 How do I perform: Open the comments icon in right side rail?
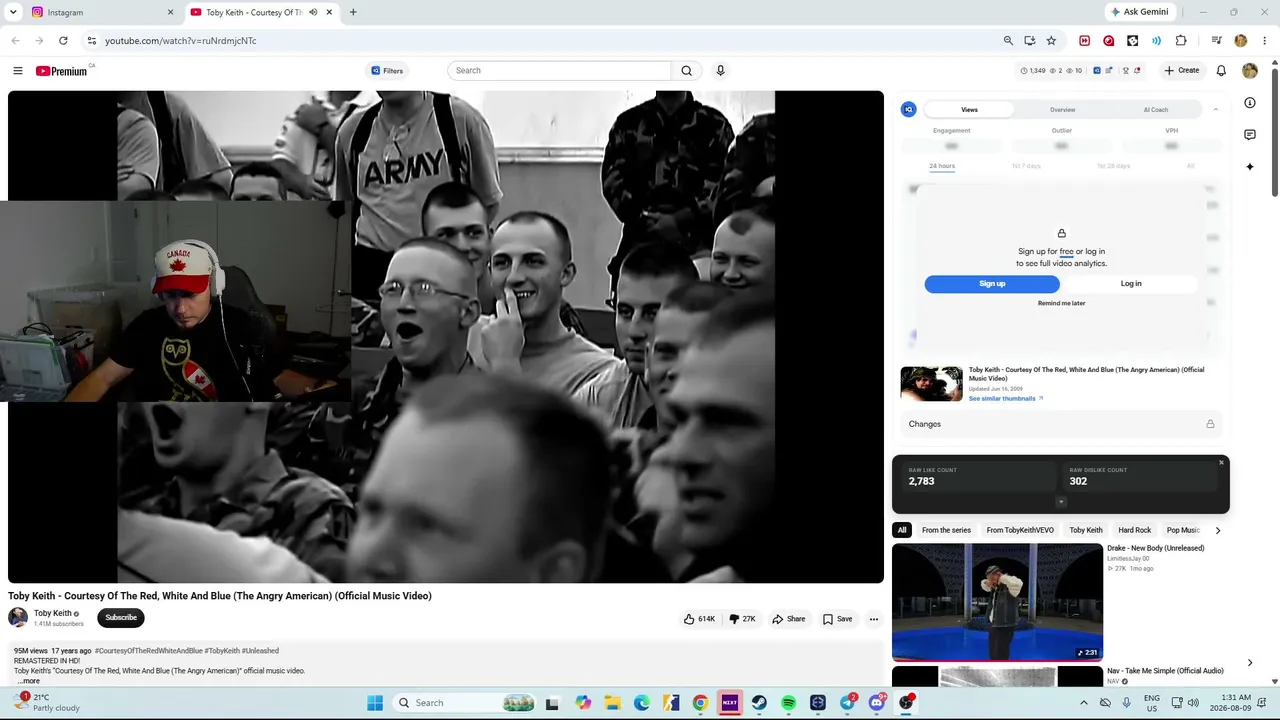(1250, 135)
